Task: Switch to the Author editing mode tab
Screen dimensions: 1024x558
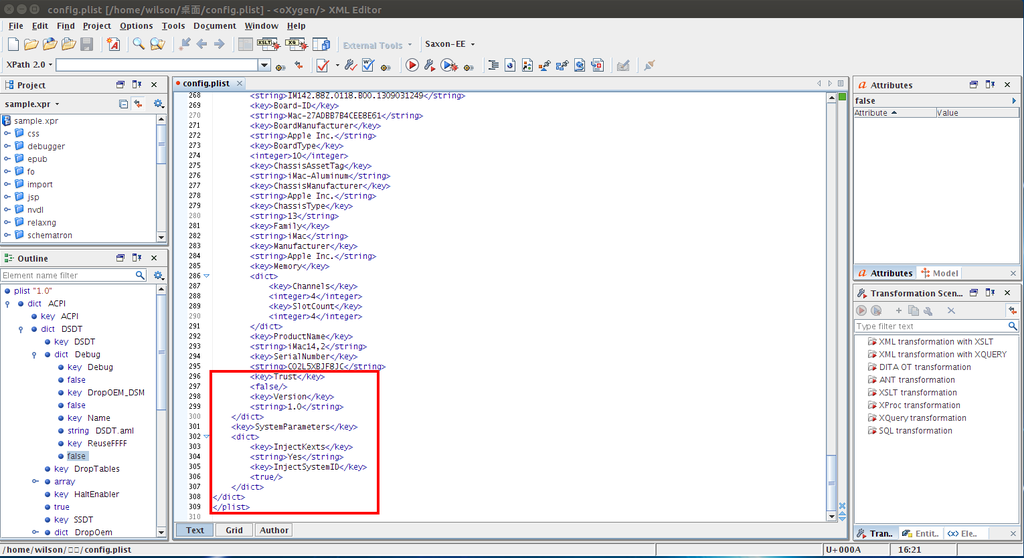Action: [274, 531]
